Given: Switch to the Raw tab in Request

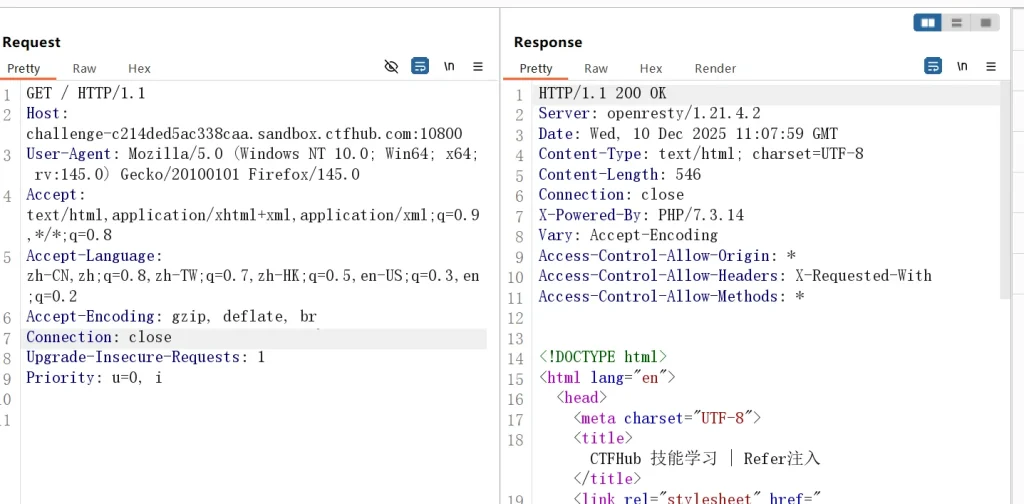Looking at the screenshot, I should point(84,68).
